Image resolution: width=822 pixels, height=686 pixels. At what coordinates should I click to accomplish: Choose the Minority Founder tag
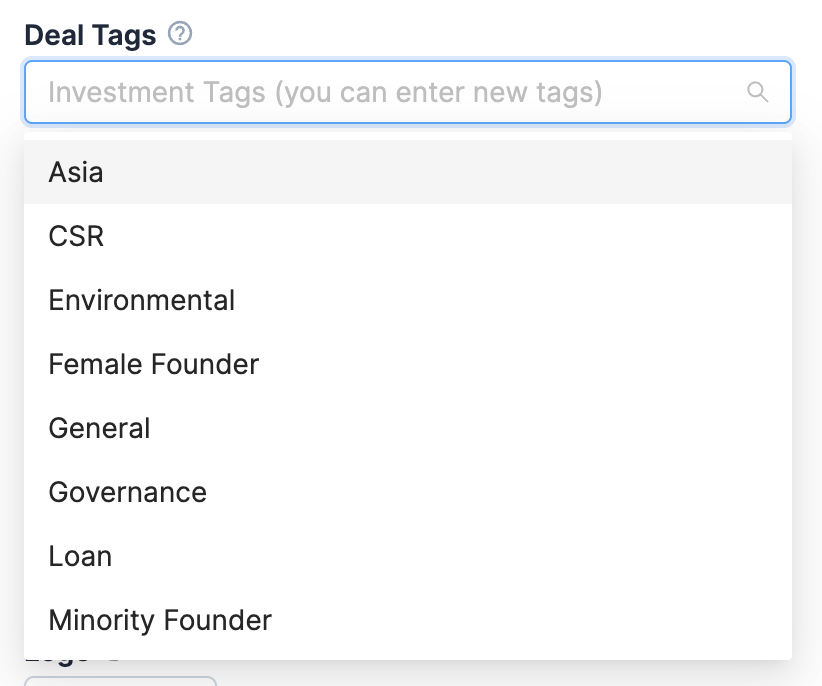tap(160, 621)
